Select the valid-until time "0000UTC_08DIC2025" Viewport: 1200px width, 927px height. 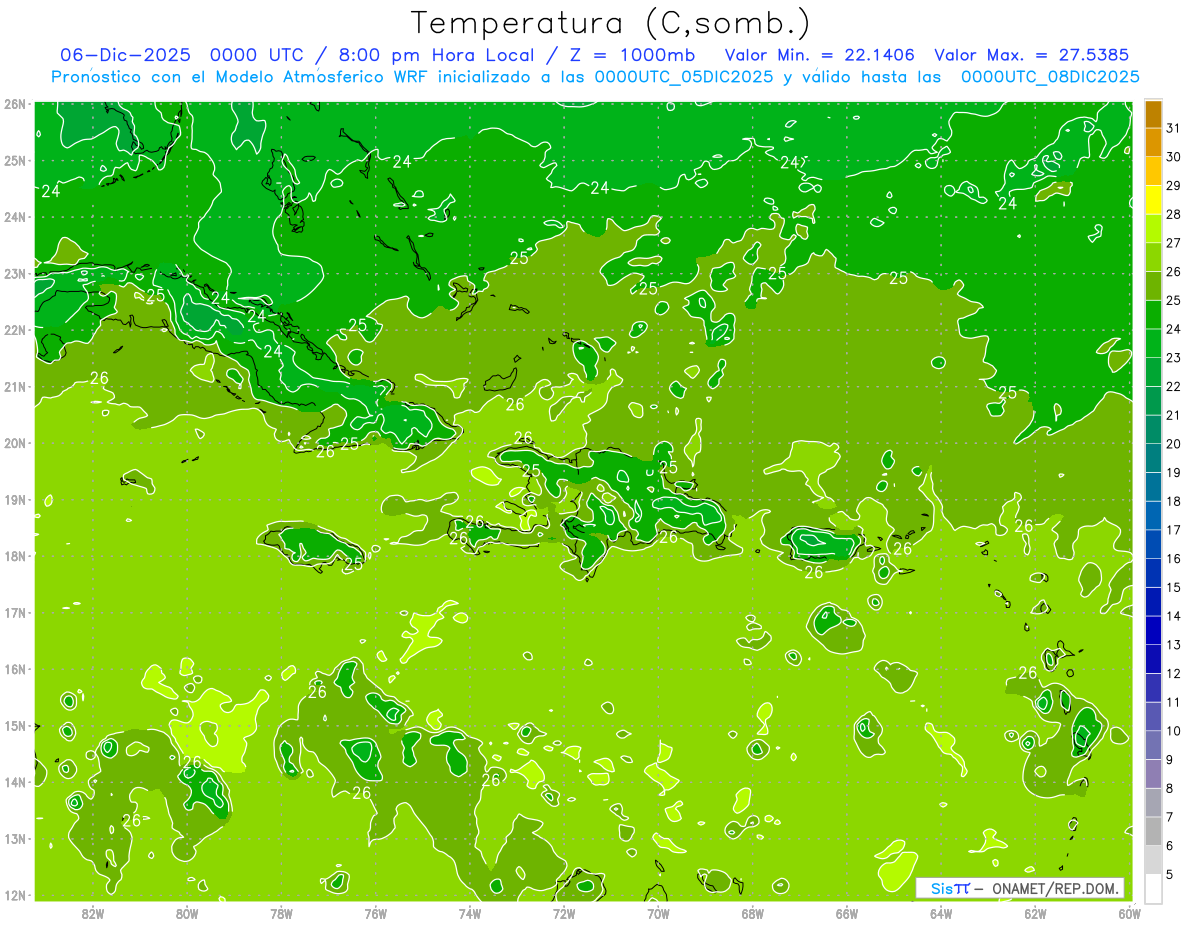click(1050, 76)
